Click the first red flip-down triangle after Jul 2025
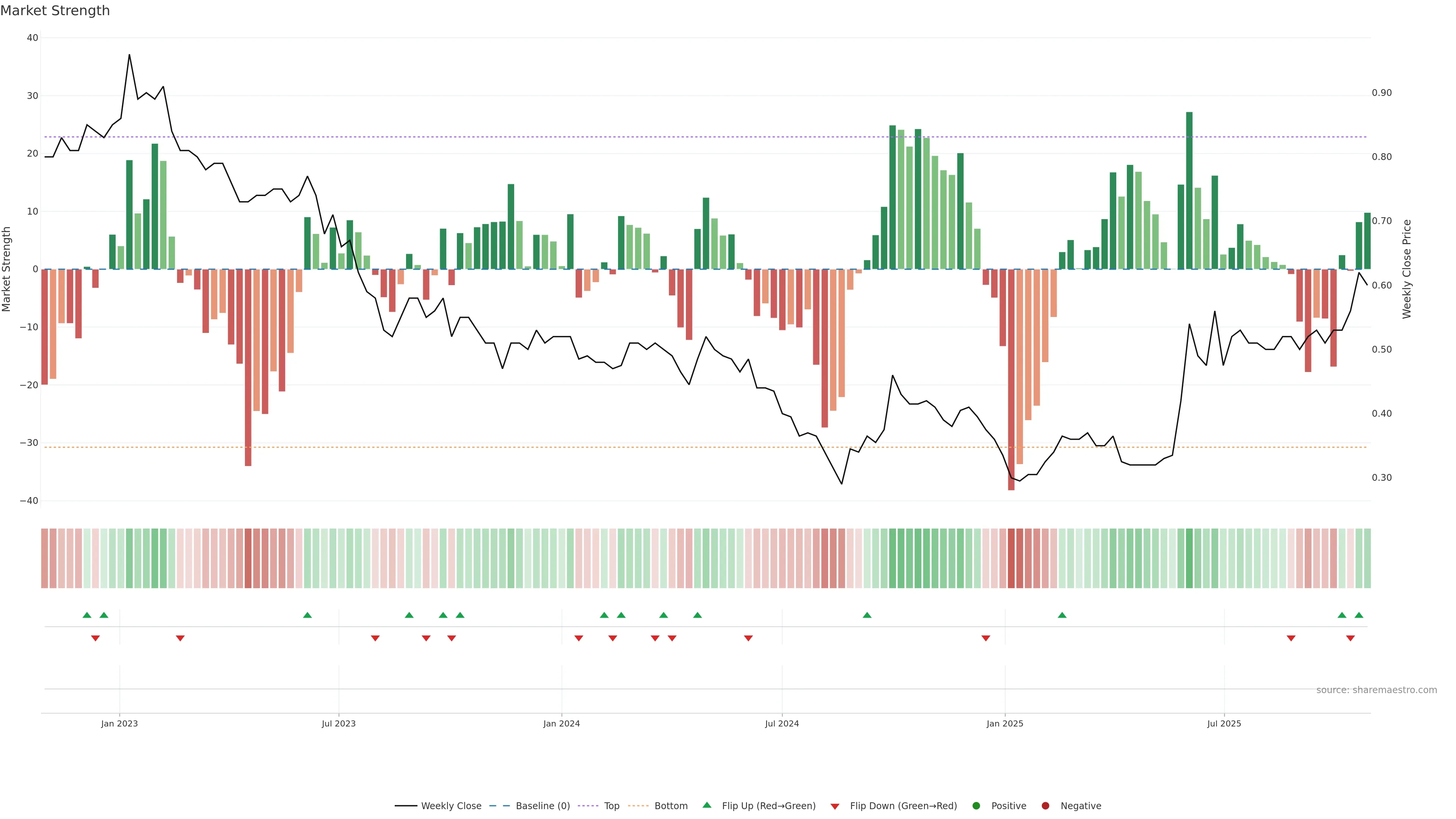 click(x=1291, y=638)
